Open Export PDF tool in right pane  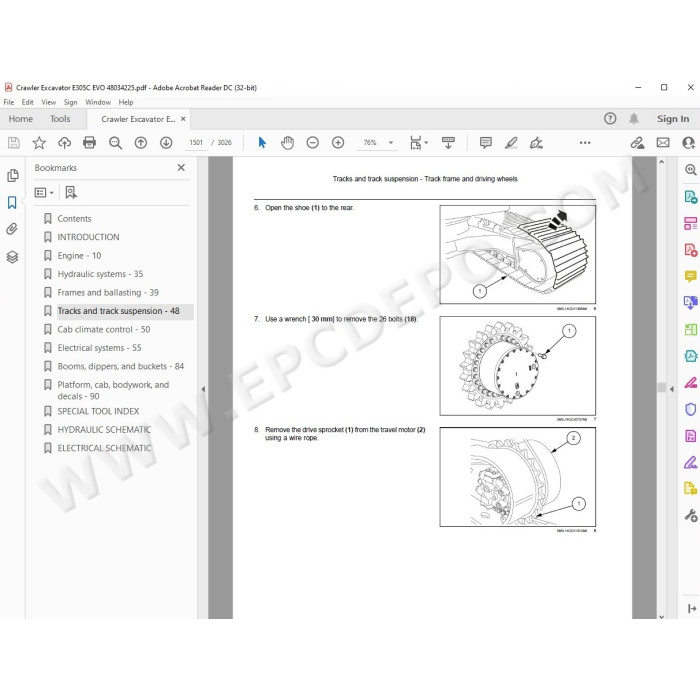[690, 197]
